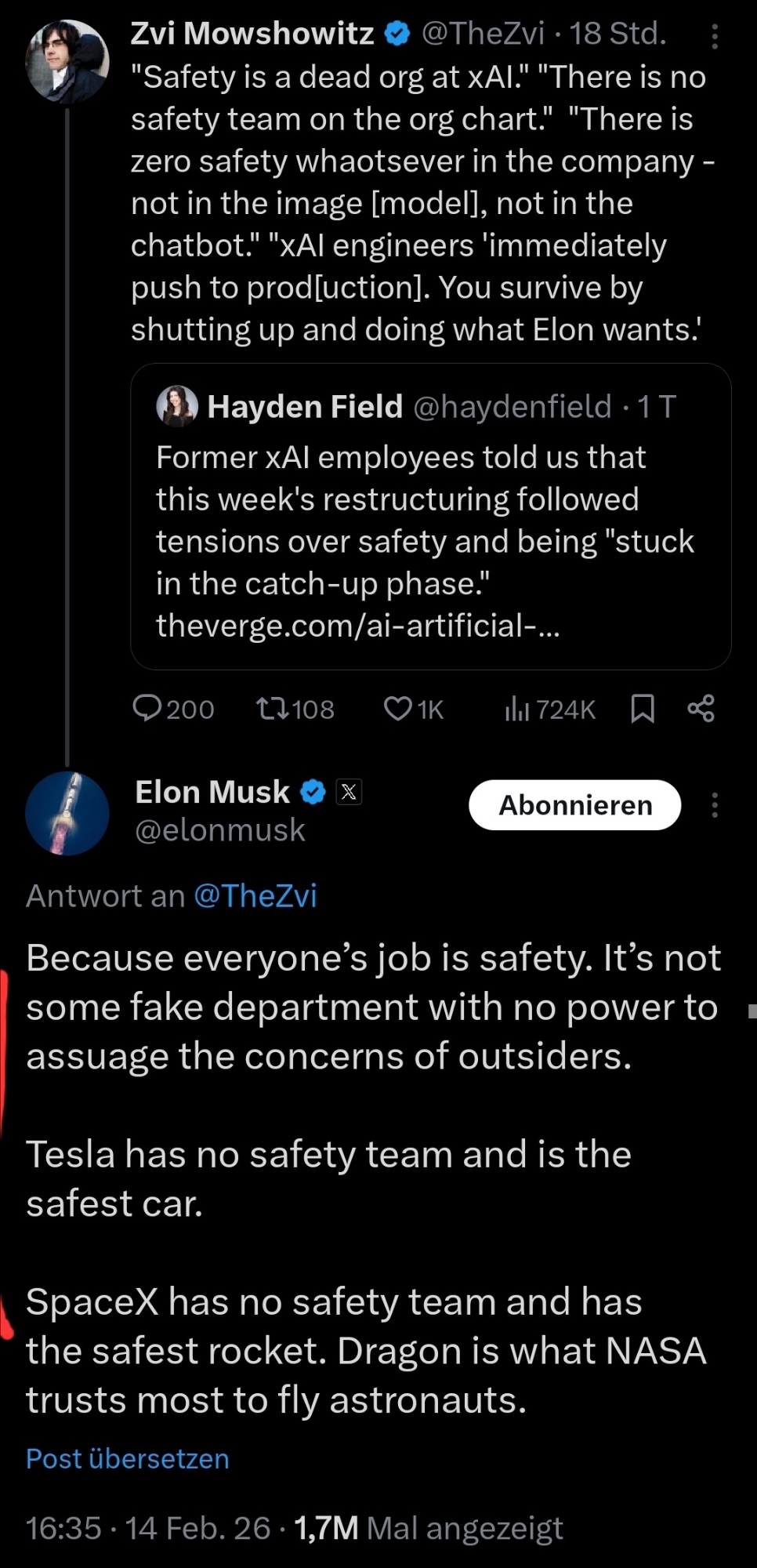757x1568 pixels.
Task: Open the quoted Hayden Field post
Action: click(x=429, y=517)
